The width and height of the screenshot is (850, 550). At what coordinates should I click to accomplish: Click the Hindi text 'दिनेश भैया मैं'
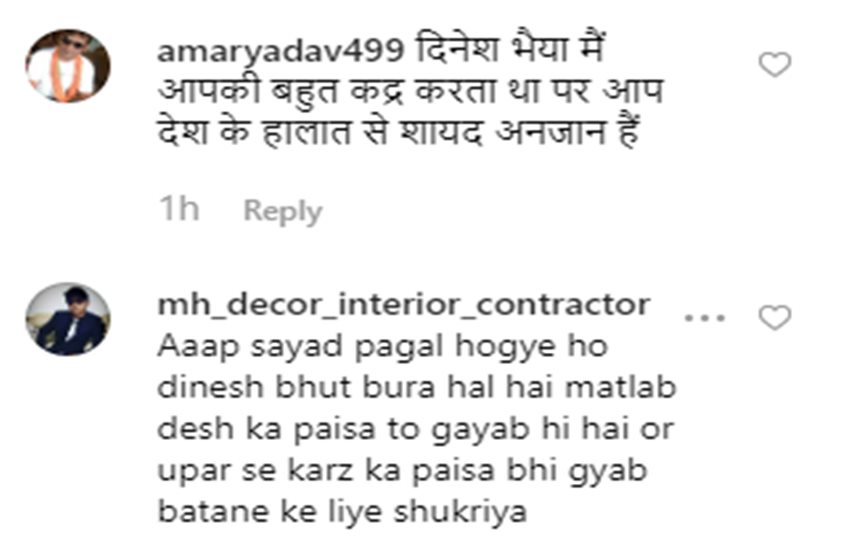coord(511,50)
